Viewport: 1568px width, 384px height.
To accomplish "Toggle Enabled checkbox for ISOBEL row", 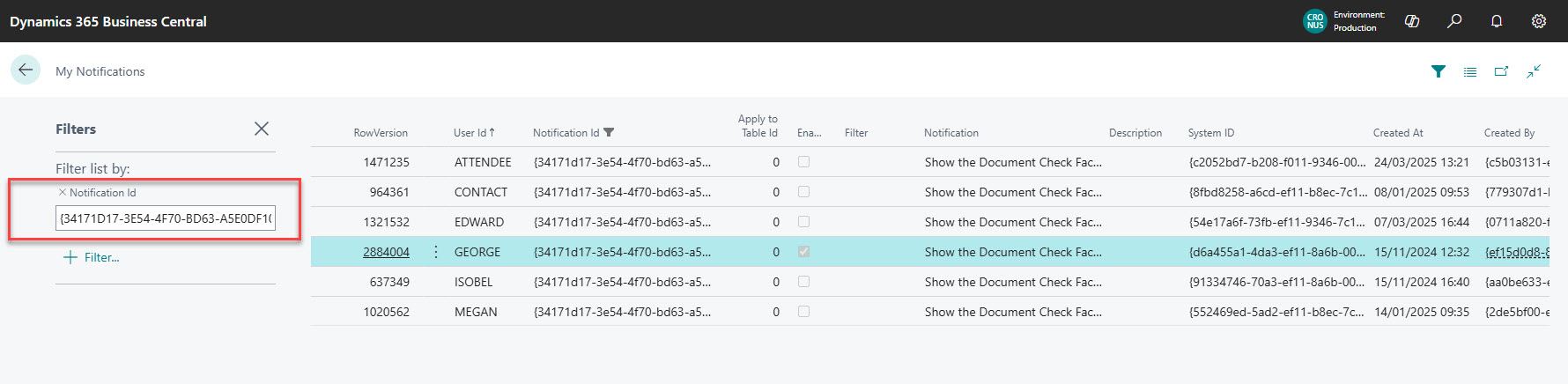I will click(x=803, y=282).
